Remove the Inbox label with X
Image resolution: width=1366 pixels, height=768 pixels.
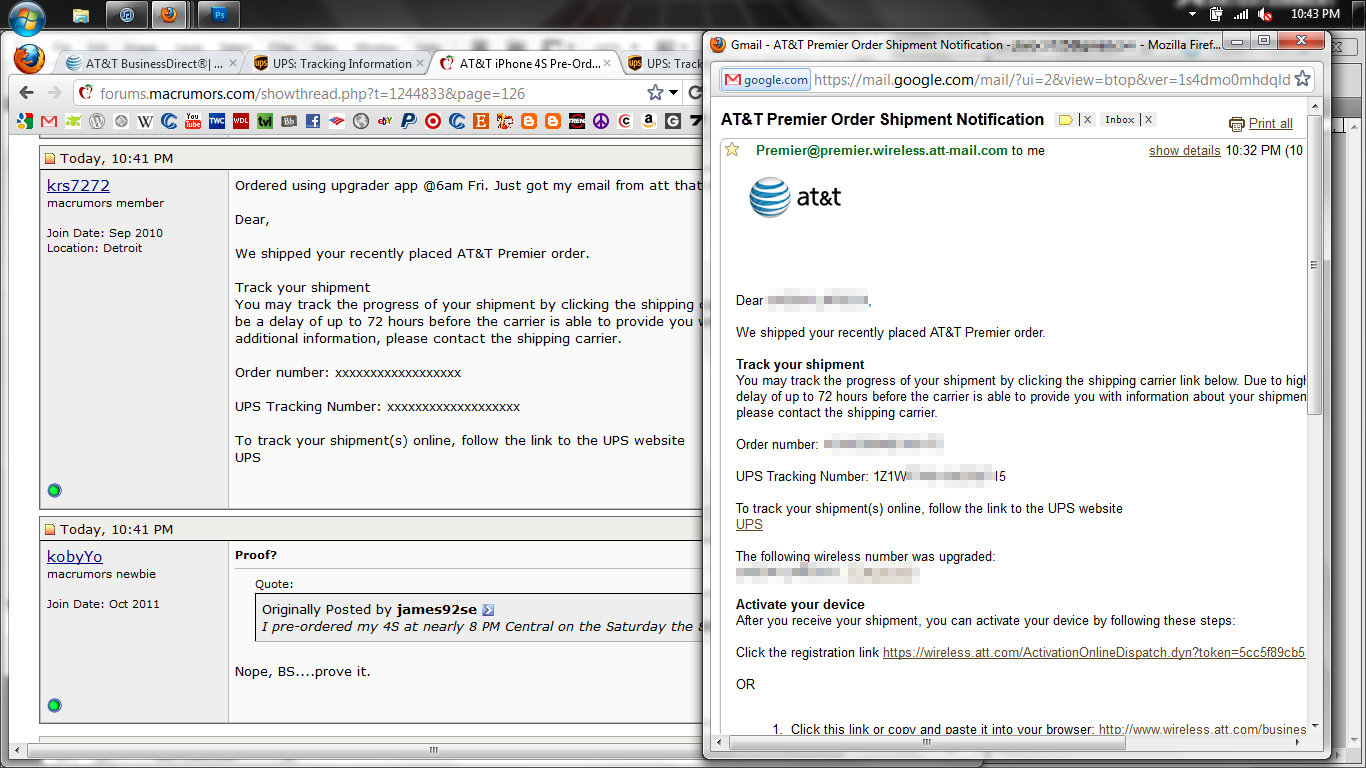(x=1149, y=120)
